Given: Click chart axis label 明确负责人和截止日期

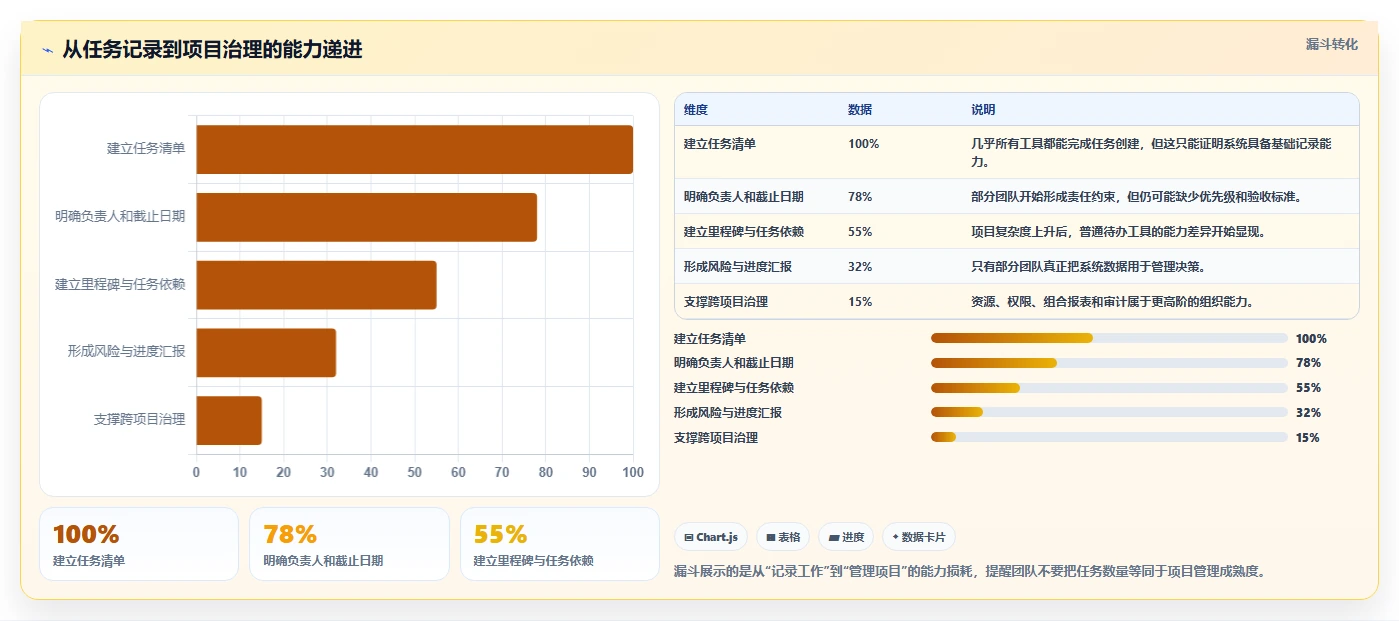Looking at the screenshot, I should pyautogui.click(x=120, y=216).
